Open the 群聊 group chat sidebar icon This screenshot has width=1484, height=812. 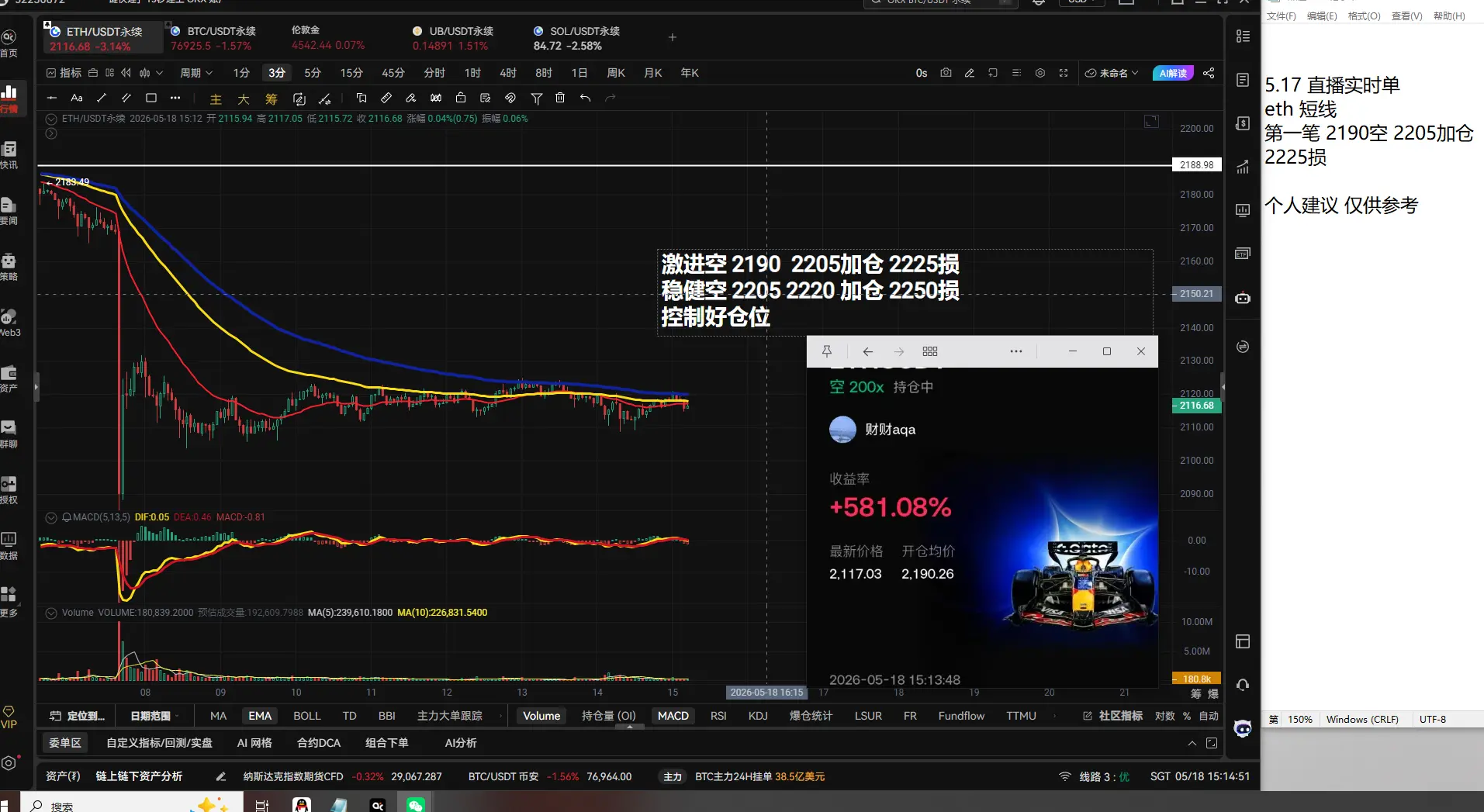[x=9, y=434]
